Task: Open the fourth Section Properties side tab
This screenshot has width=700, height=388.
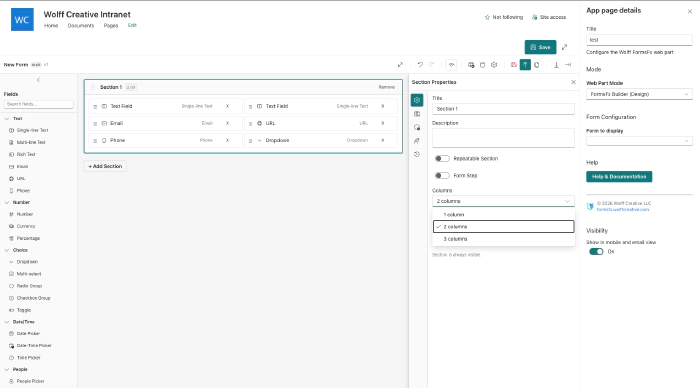Action: point(417,141)
